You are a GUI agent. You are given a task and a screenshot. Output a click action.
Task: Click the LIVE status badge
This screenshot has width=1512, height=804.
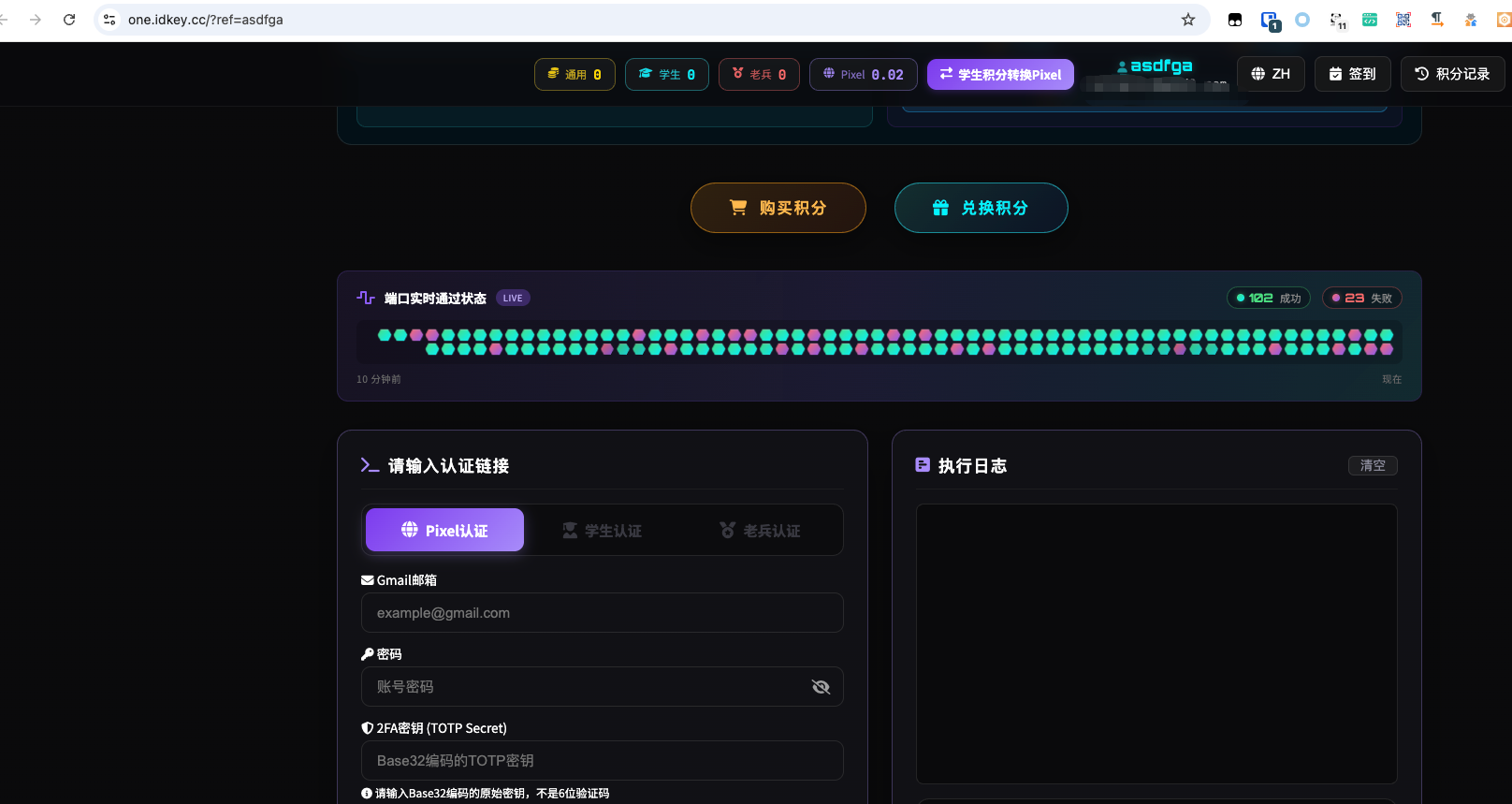(513, 298)
